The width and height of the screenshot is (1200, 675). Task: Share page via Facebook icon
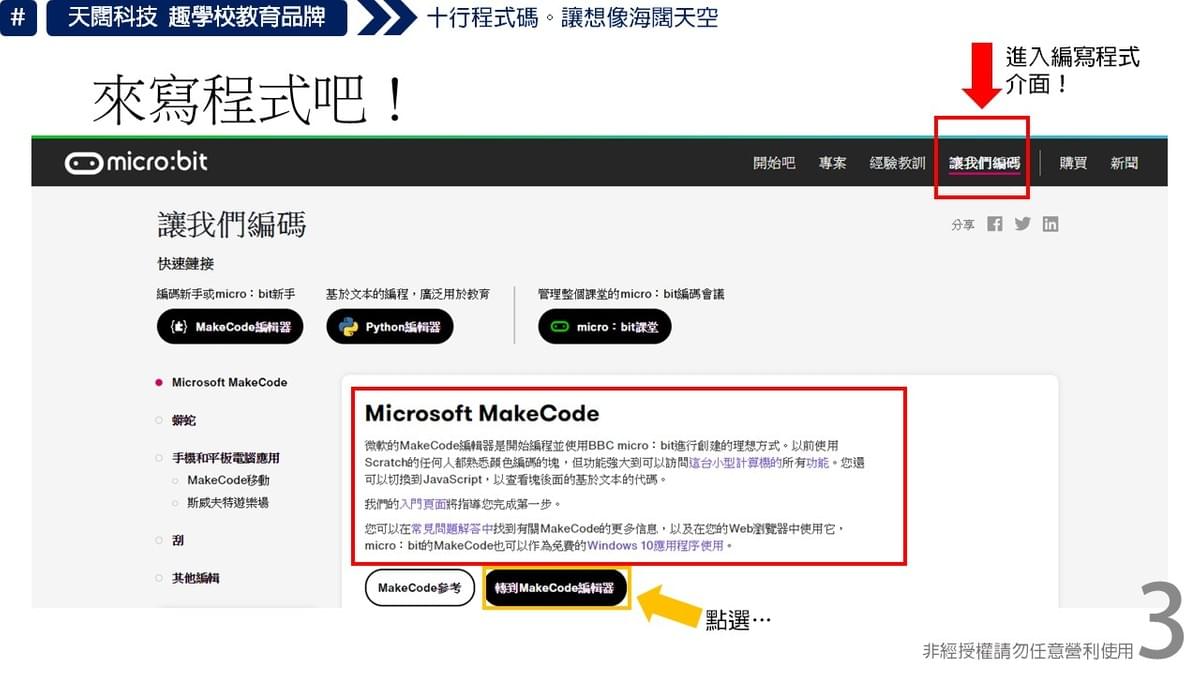[994, 224]
